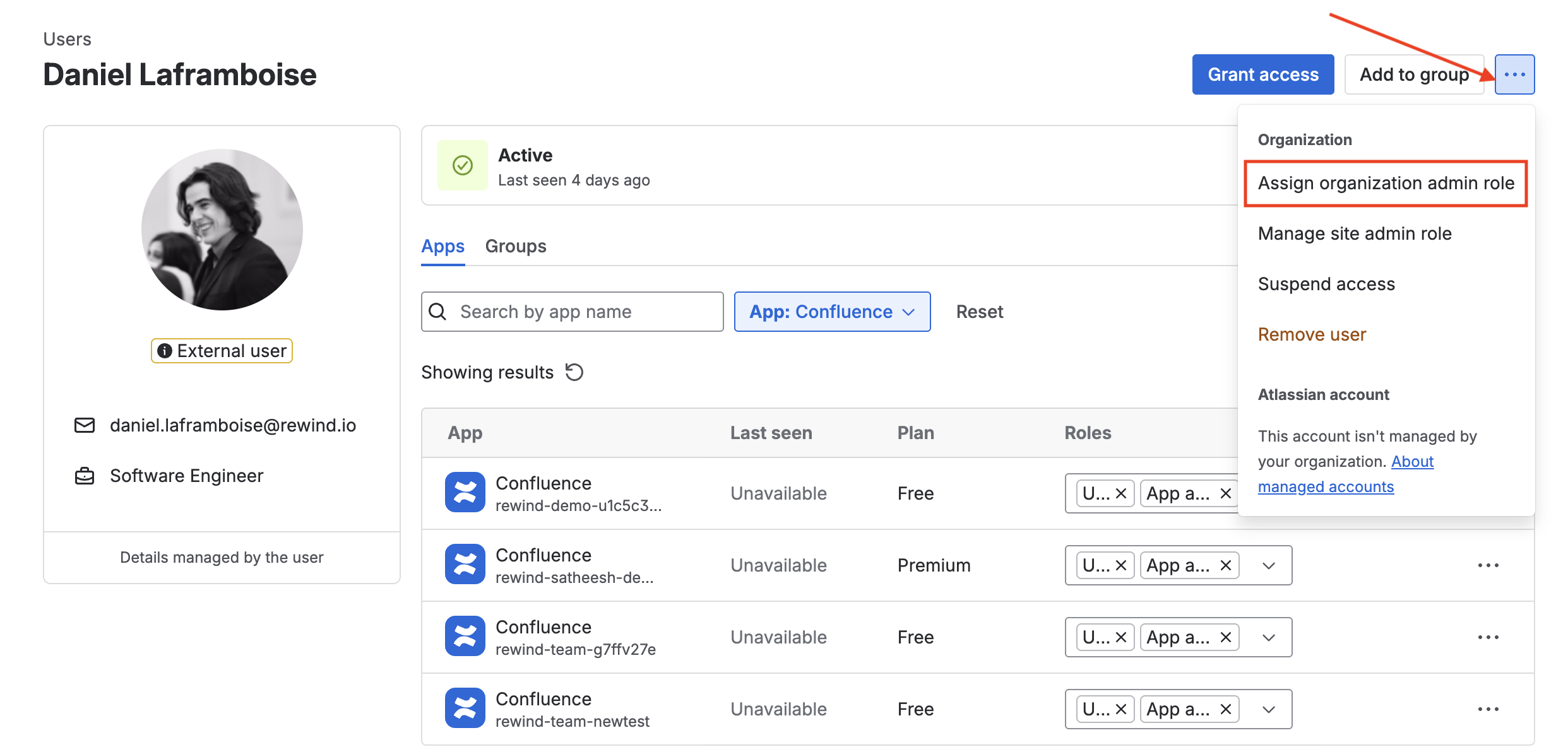Click the email daniel.laframboise@rewind.io
This screenshot has height=752, width=1568.
pos(233,425)
